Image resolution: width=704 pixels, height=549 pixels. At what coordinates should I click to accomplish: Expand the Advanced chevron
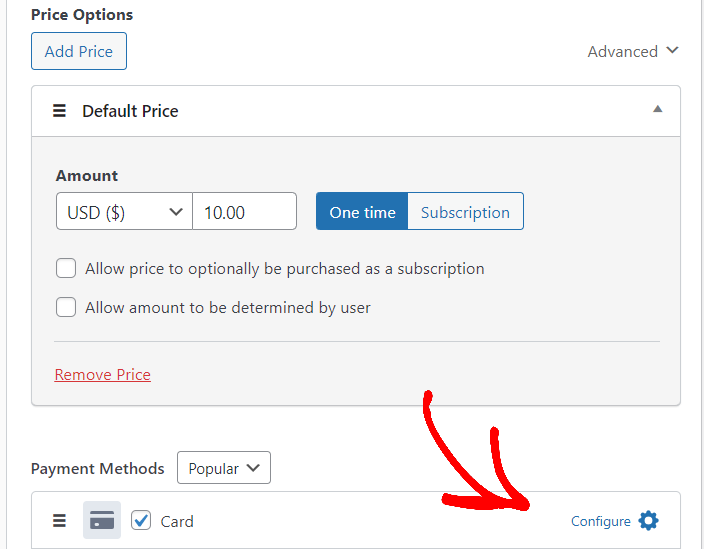(672, 50)
